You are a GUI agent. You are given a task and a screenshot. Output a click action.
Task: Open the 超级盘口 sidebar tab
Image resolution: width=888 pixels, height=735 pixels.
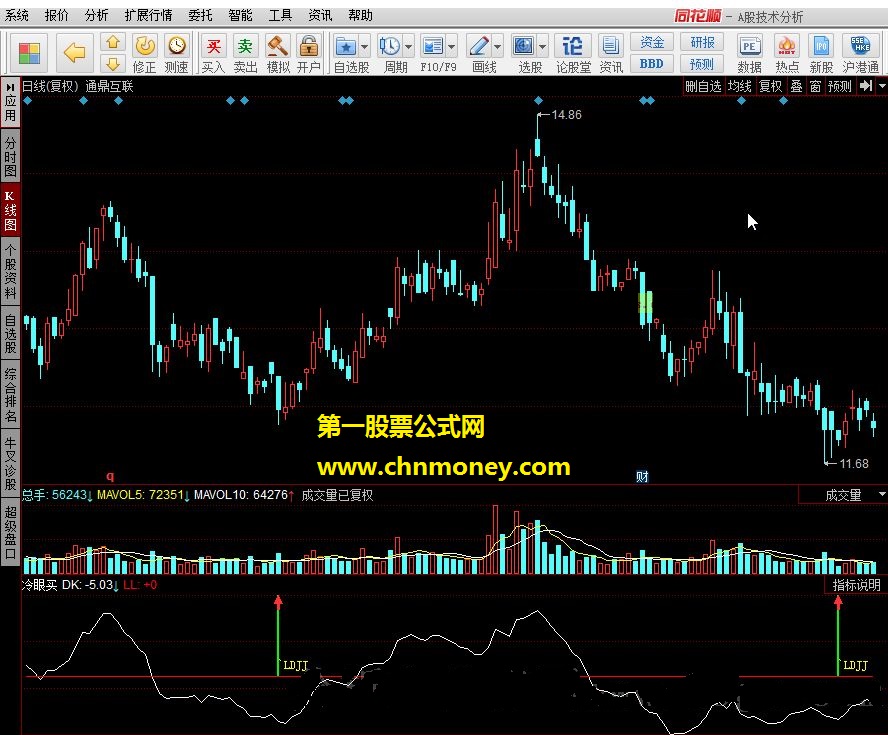pyautogui.click(x=10, y=531)
